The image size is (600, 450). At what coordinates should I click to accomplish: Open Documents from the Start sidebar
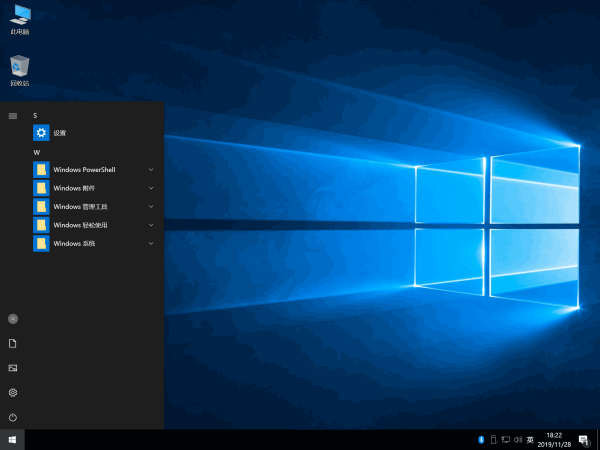pyautogui.click(x=13, y=343)
